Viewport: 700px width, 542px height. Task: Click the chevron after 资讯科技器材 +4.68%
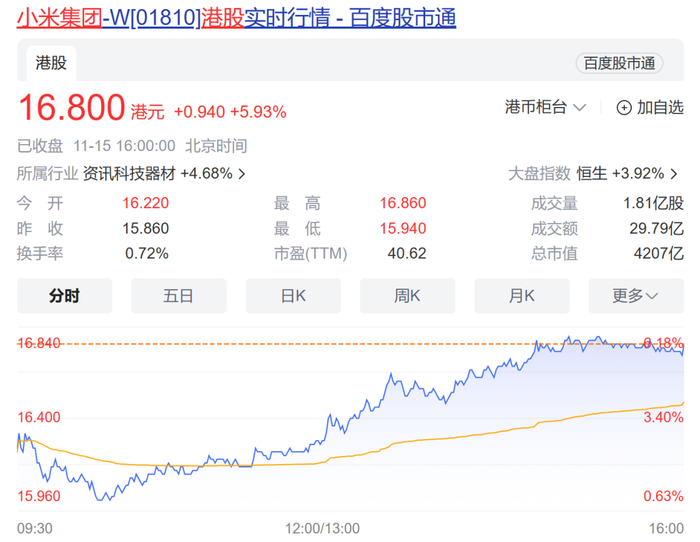(x=242, y=174)
